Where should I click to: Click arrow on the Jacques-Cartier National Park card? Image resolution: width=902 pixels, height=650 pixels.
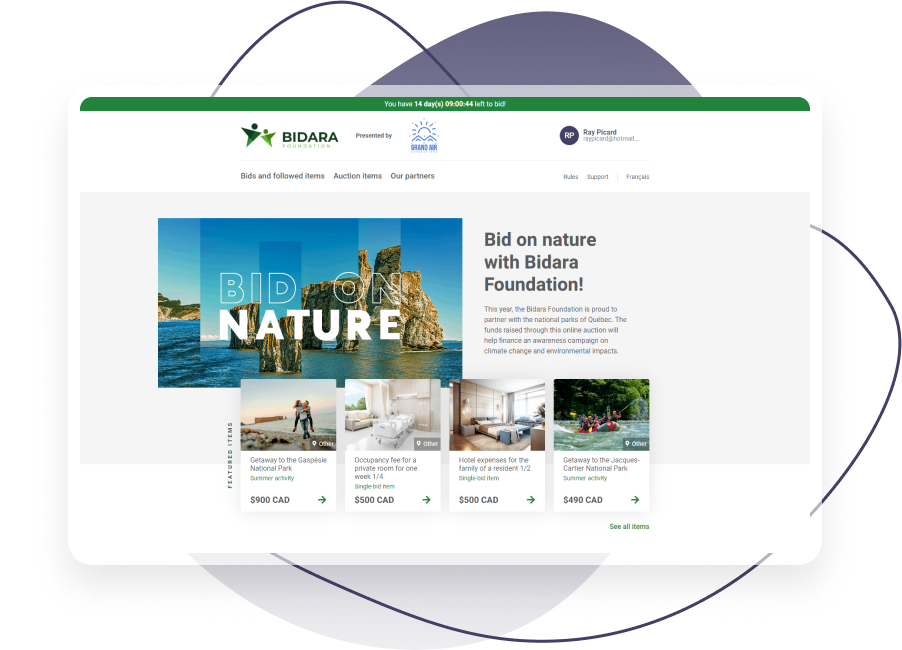[635, 500]
